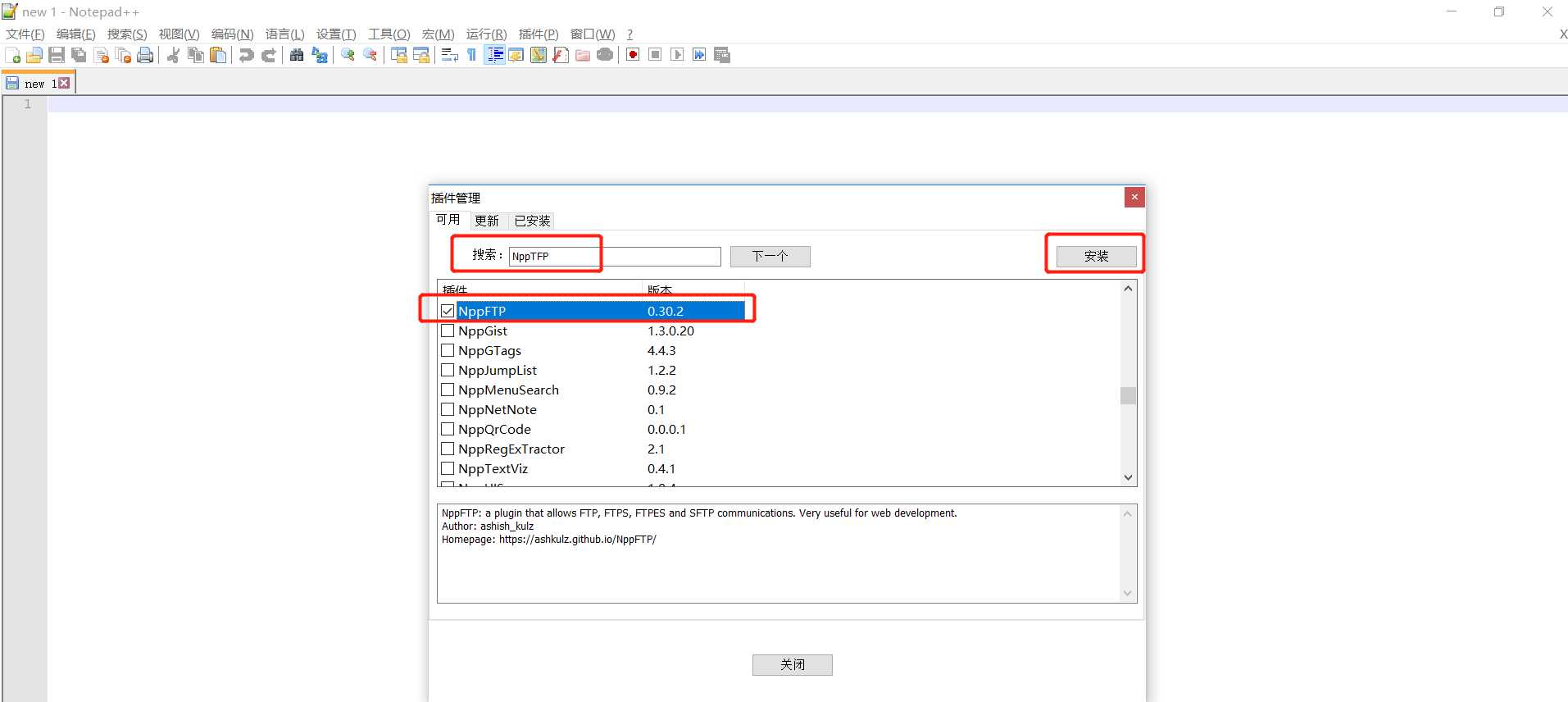Viewport: 1568px width, 702px height.
Task: Uncheck the NppFTP plugin checkbox
Action: (x=448, y=311)
